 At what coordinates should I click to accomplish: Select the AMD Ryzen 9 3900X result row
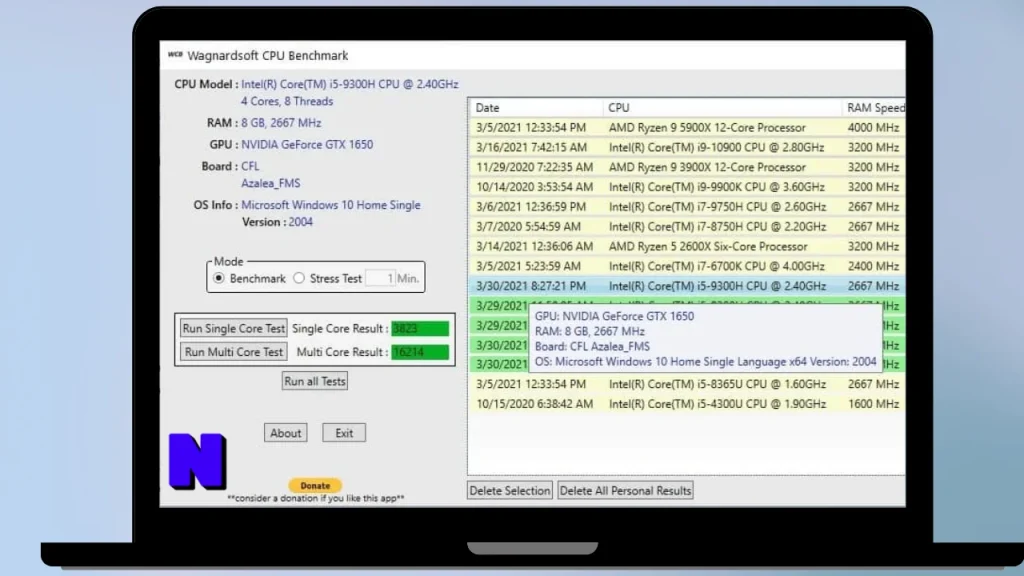pos(687,167)
